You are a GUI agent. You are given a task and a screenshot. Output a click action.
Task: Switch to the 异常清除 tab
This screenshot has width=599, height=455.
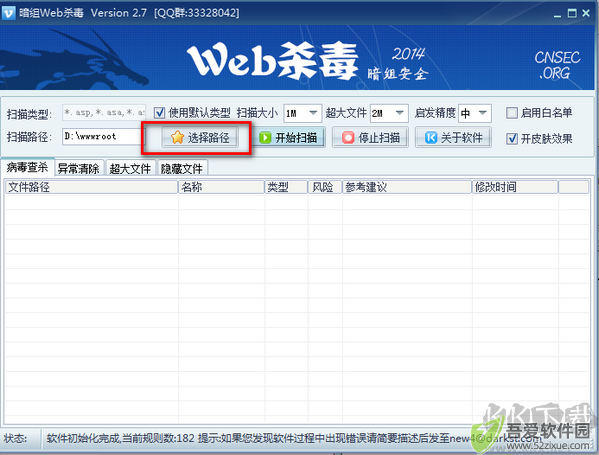pos(79,168)
